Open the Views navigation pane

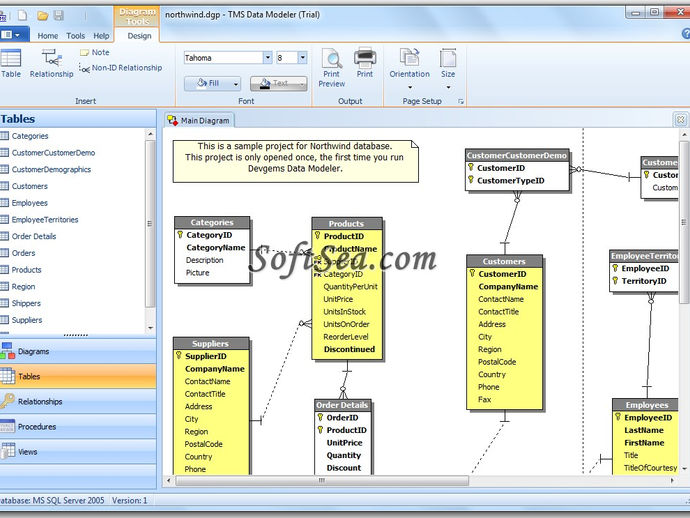coord(78,452)
